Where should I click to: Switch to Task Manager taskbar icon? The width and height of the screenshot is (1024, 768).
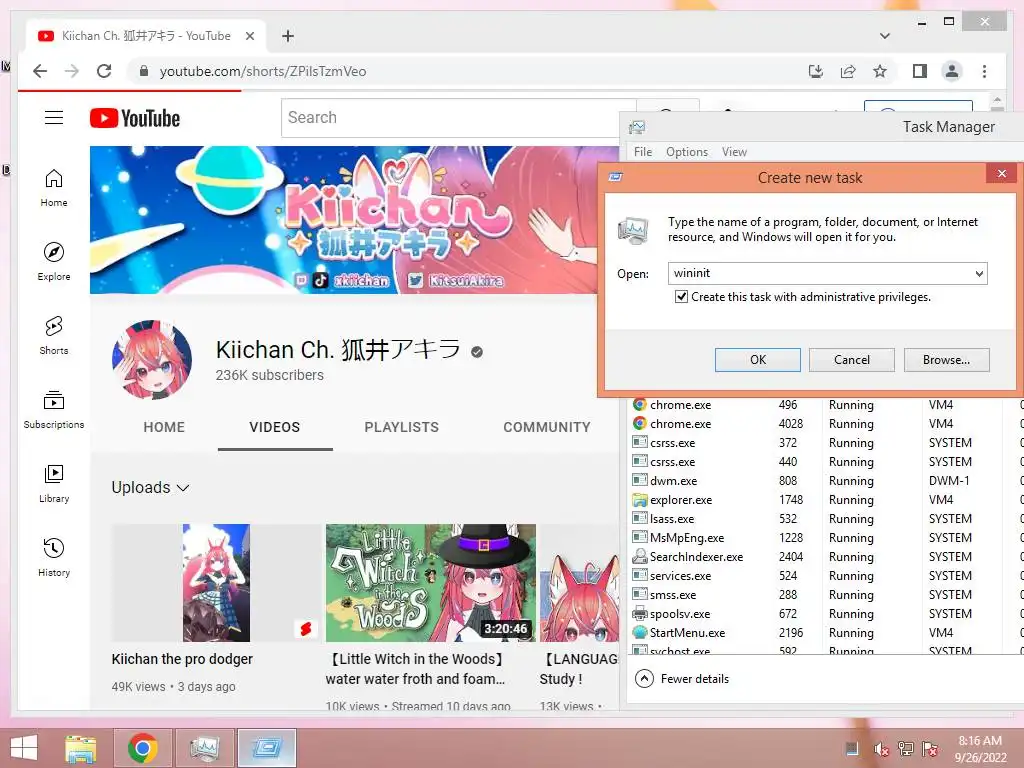pos(204,748)
